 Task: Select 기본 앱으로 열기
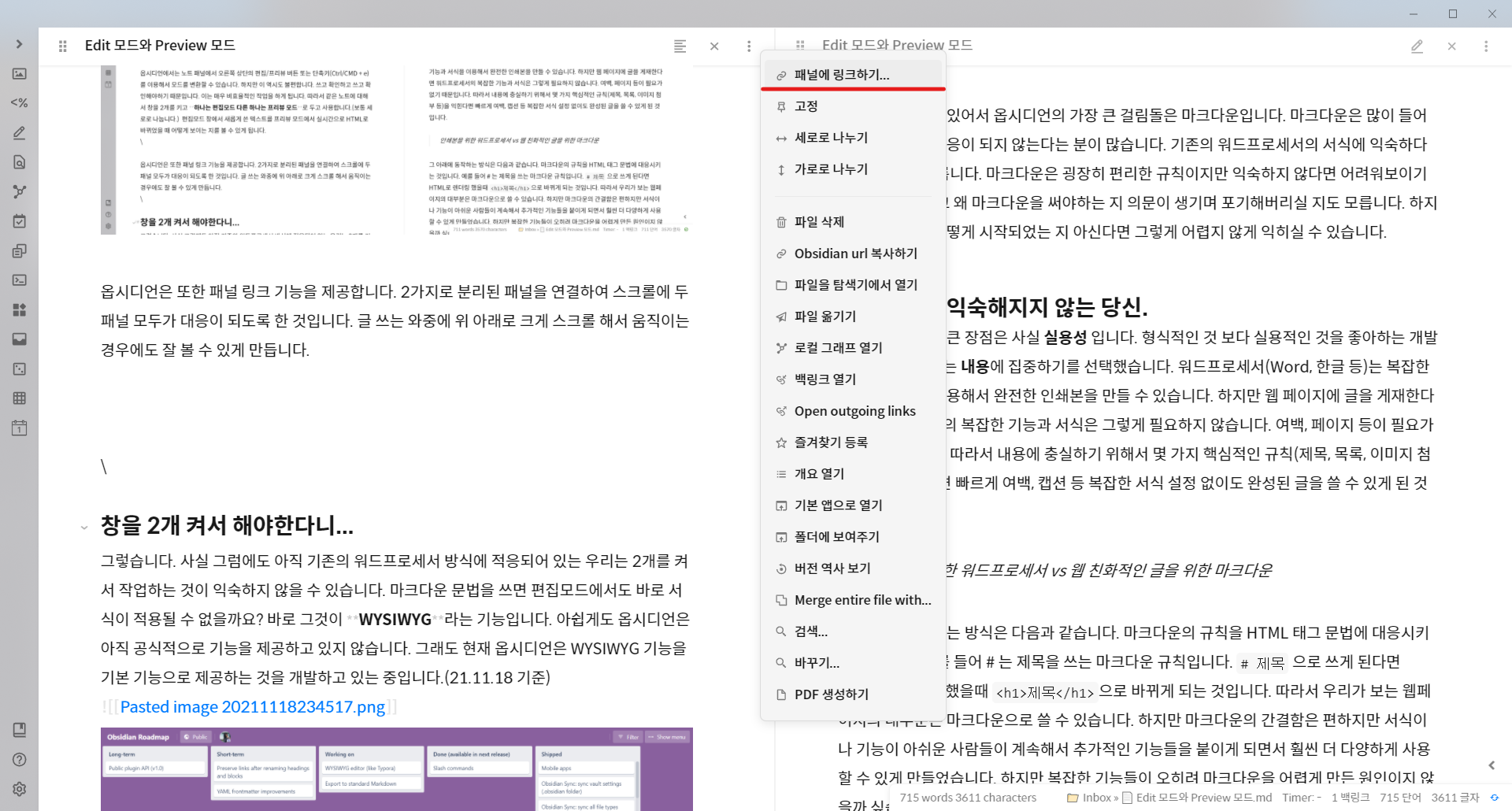[853, 505]
